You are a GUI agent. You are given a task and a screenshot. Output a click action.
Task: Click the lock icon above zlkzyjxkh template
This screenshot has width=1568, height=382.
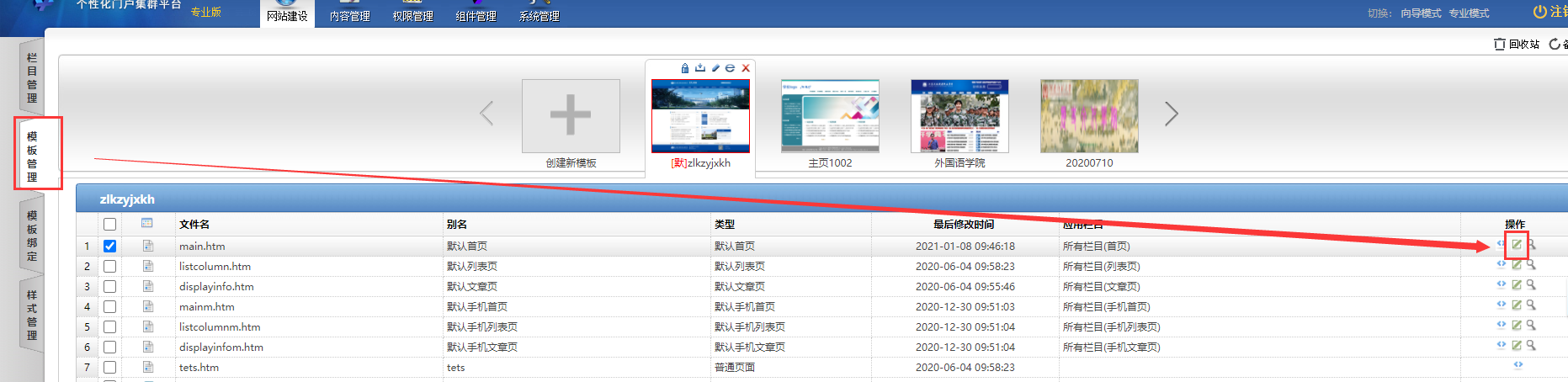(685, 68)
